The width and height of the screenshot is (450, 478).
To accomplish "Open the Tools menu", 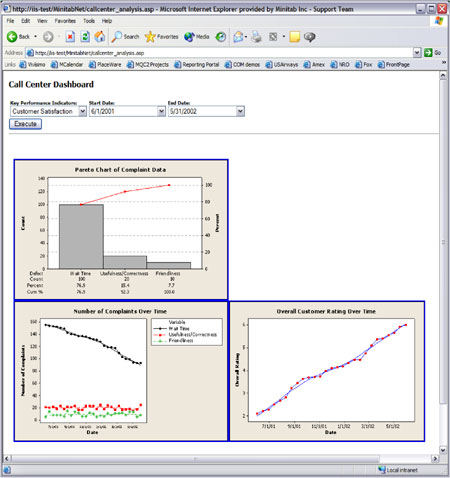I will pos(89,21).
